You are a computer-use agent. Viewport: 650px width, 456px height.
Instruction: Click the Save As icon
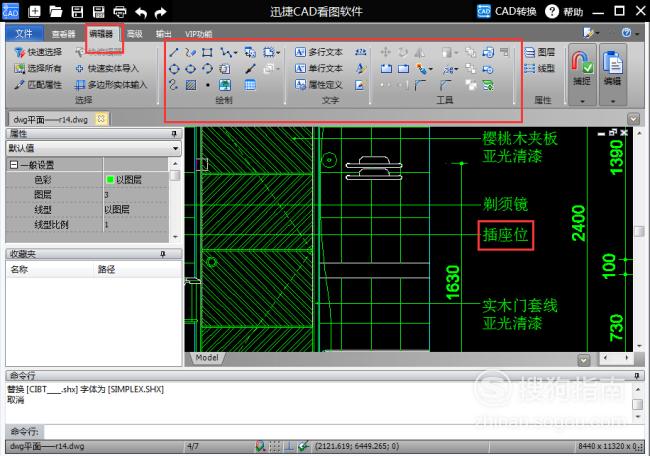pos(99,12)
